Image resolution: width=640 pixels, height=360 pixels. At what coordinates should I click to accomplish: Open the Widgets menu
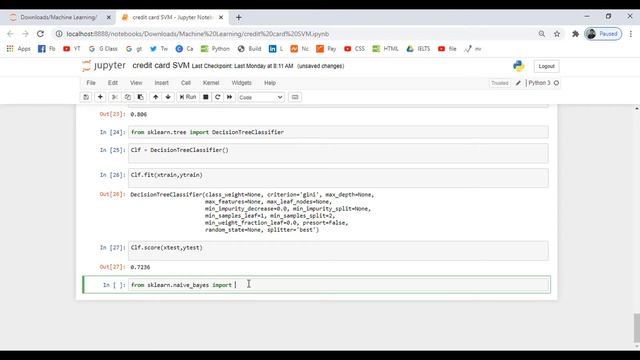click(242, 83)
